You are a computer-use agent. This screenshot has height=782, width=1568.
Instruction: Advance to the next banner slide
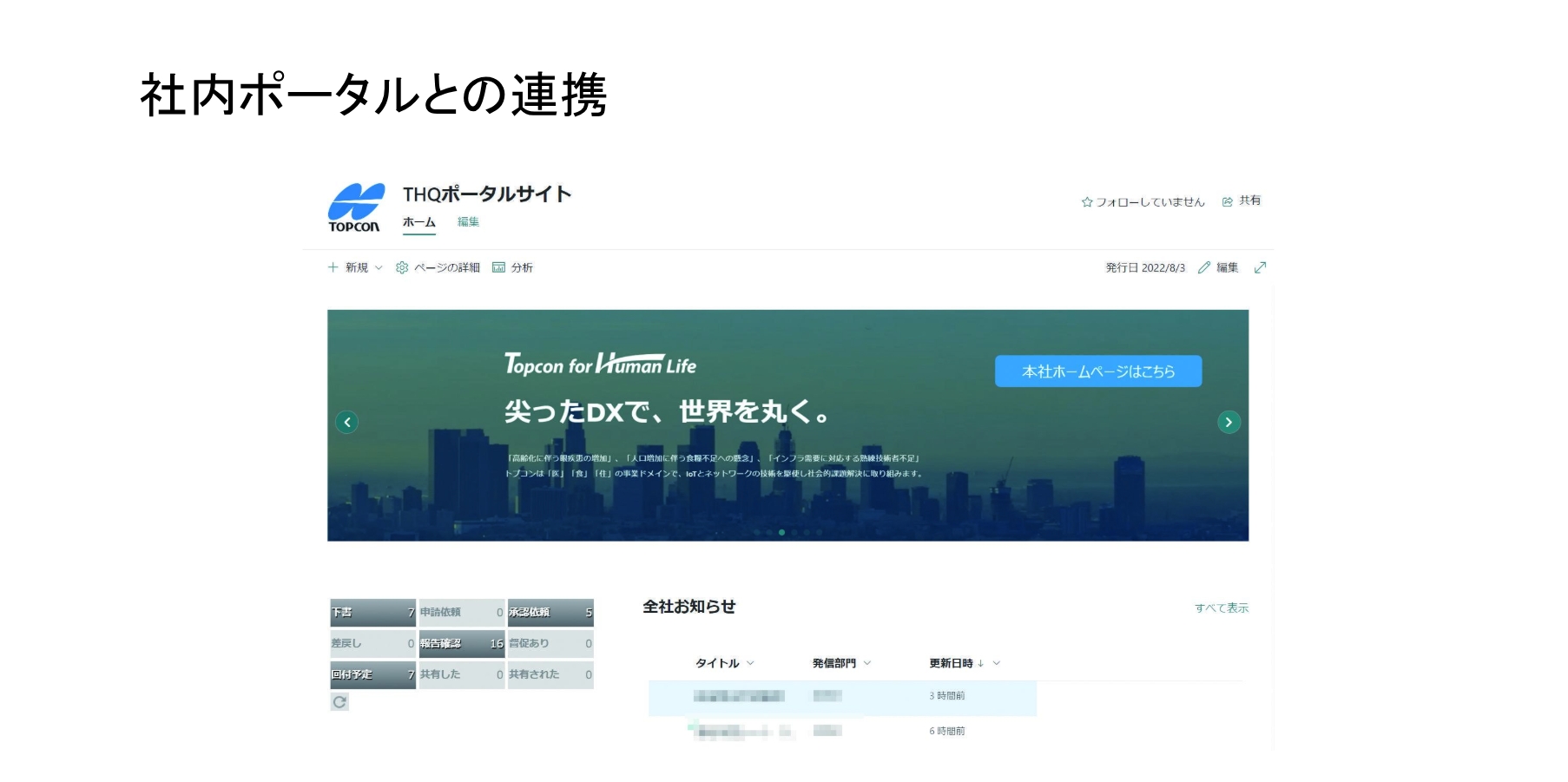coord(1229,422)
